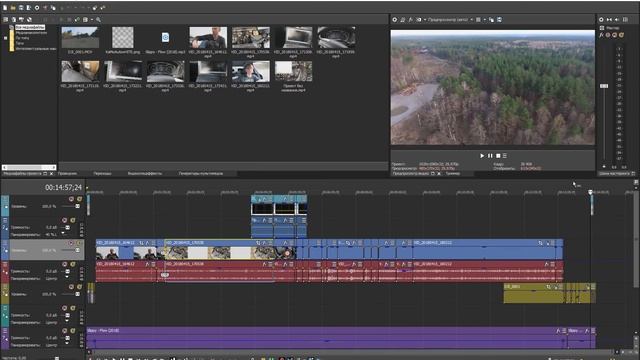Solo the purple audio track
This screenshot has height=360, width=640.
click(x=73, y=331)
